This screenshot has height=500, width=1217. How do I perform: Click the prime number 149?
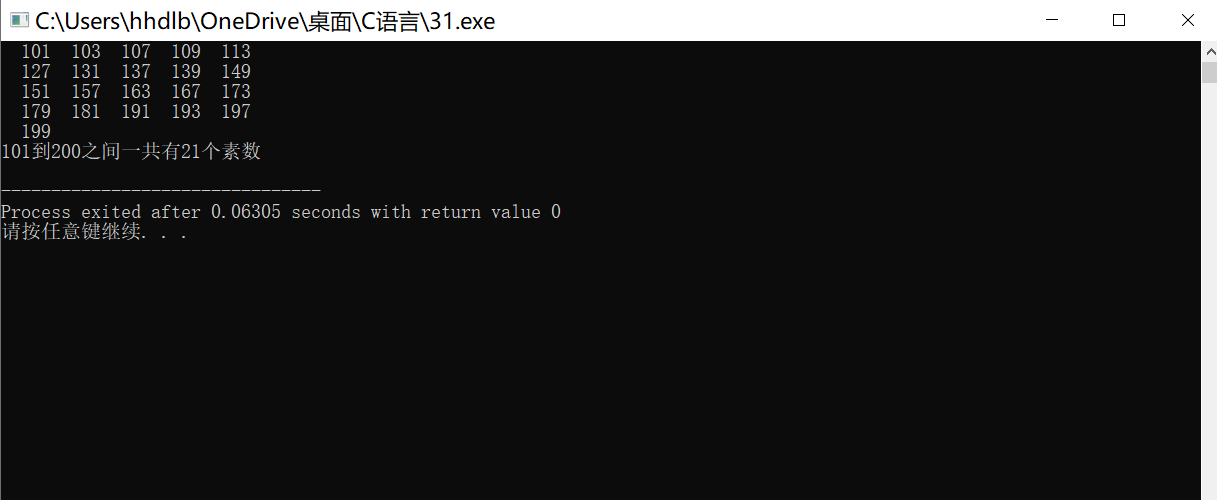236,72
